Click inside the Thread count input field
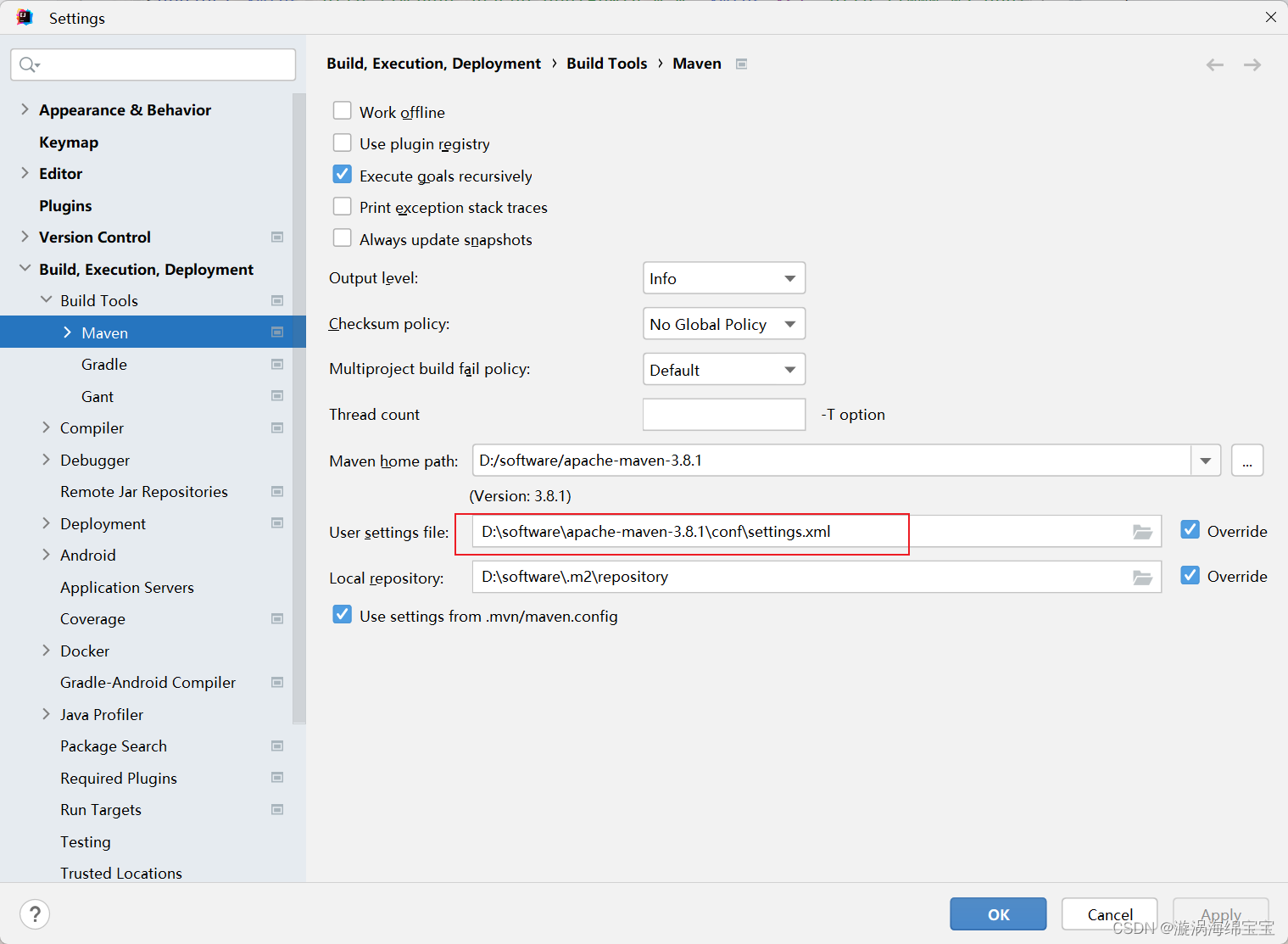The image size is (1288, 944). point(723,414)
